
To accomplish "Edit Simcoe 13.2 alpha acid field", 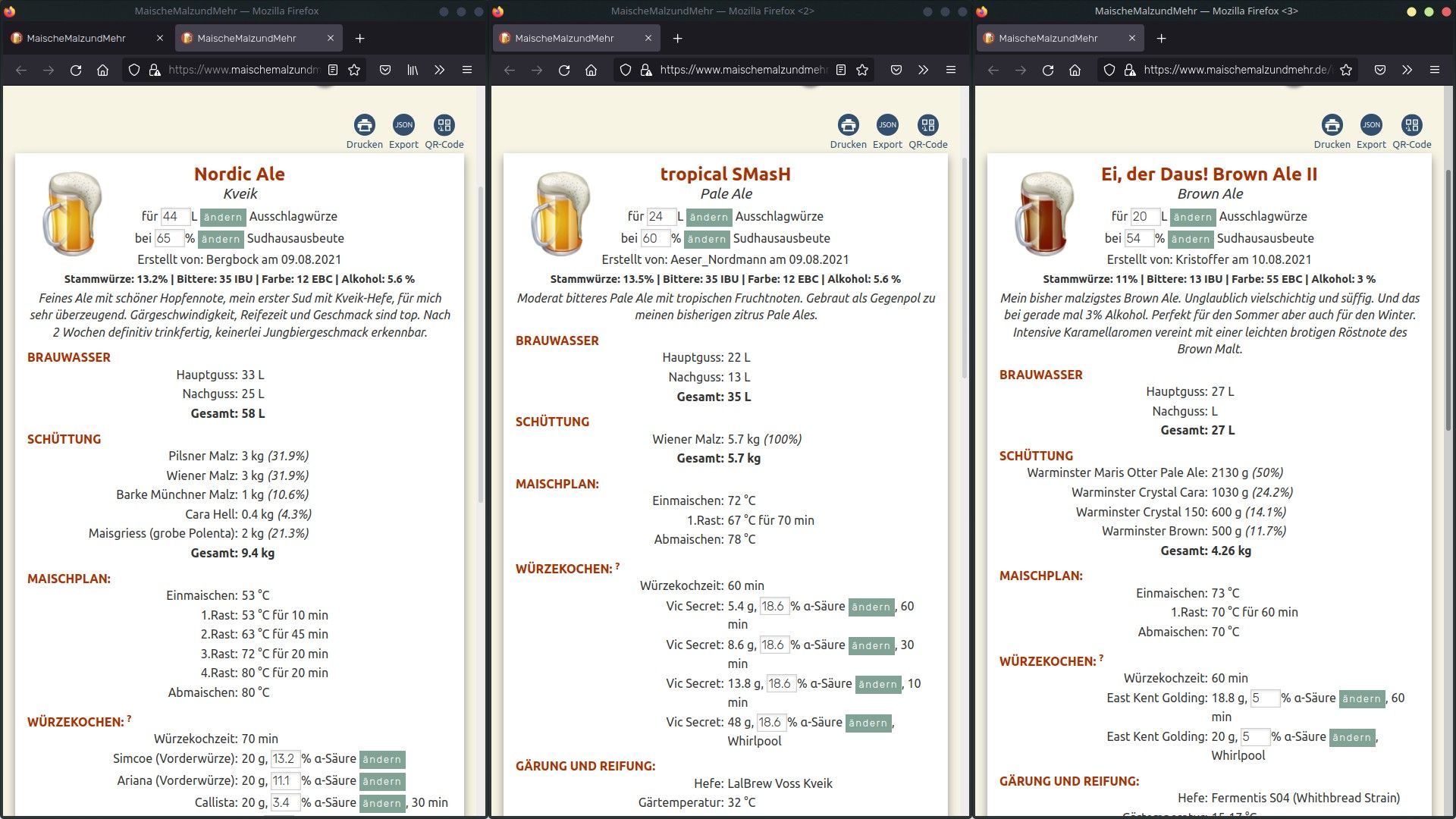I will (x=285, y=758).
